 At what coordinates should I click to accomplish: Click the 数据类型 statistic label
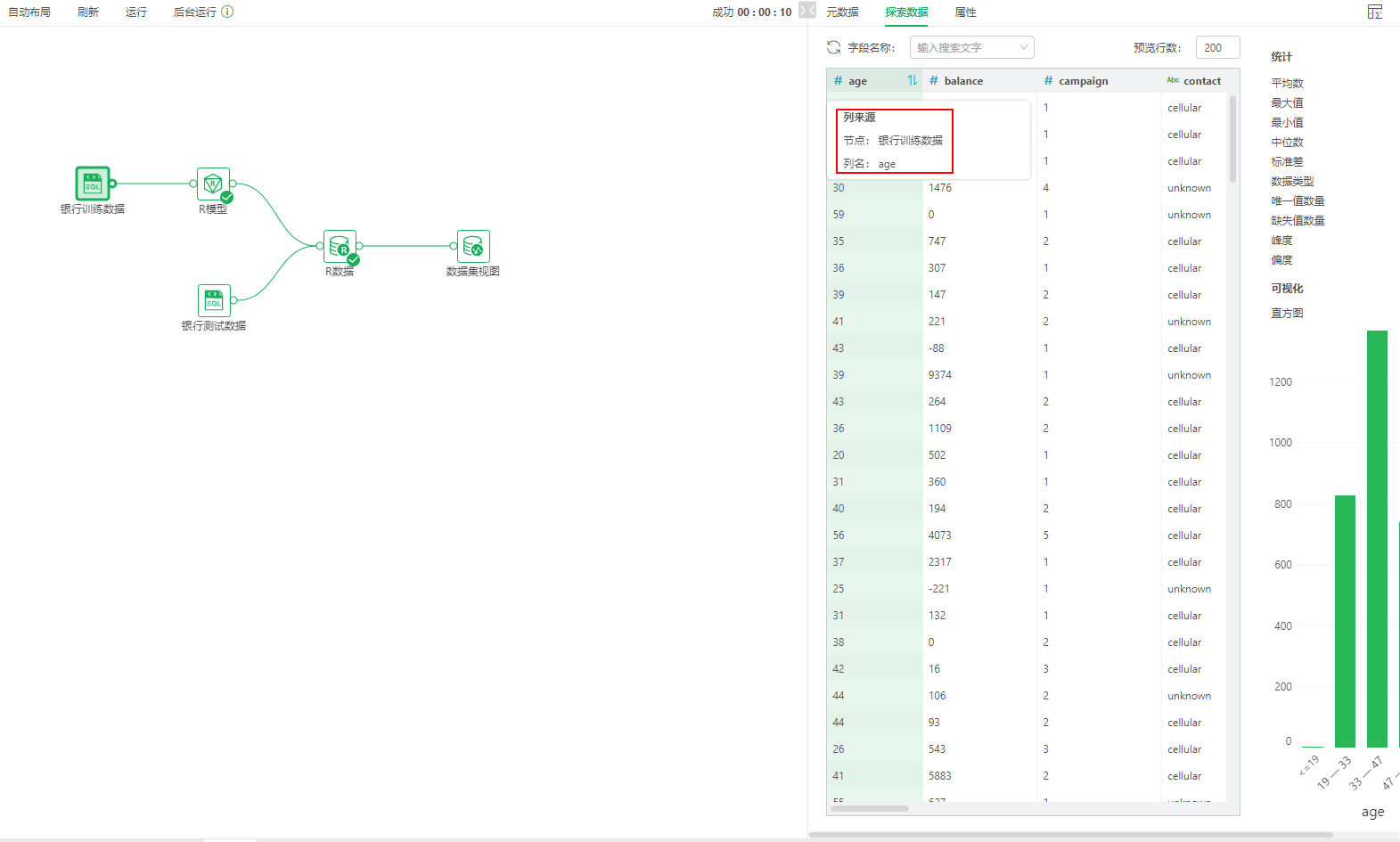(1292, 181)
